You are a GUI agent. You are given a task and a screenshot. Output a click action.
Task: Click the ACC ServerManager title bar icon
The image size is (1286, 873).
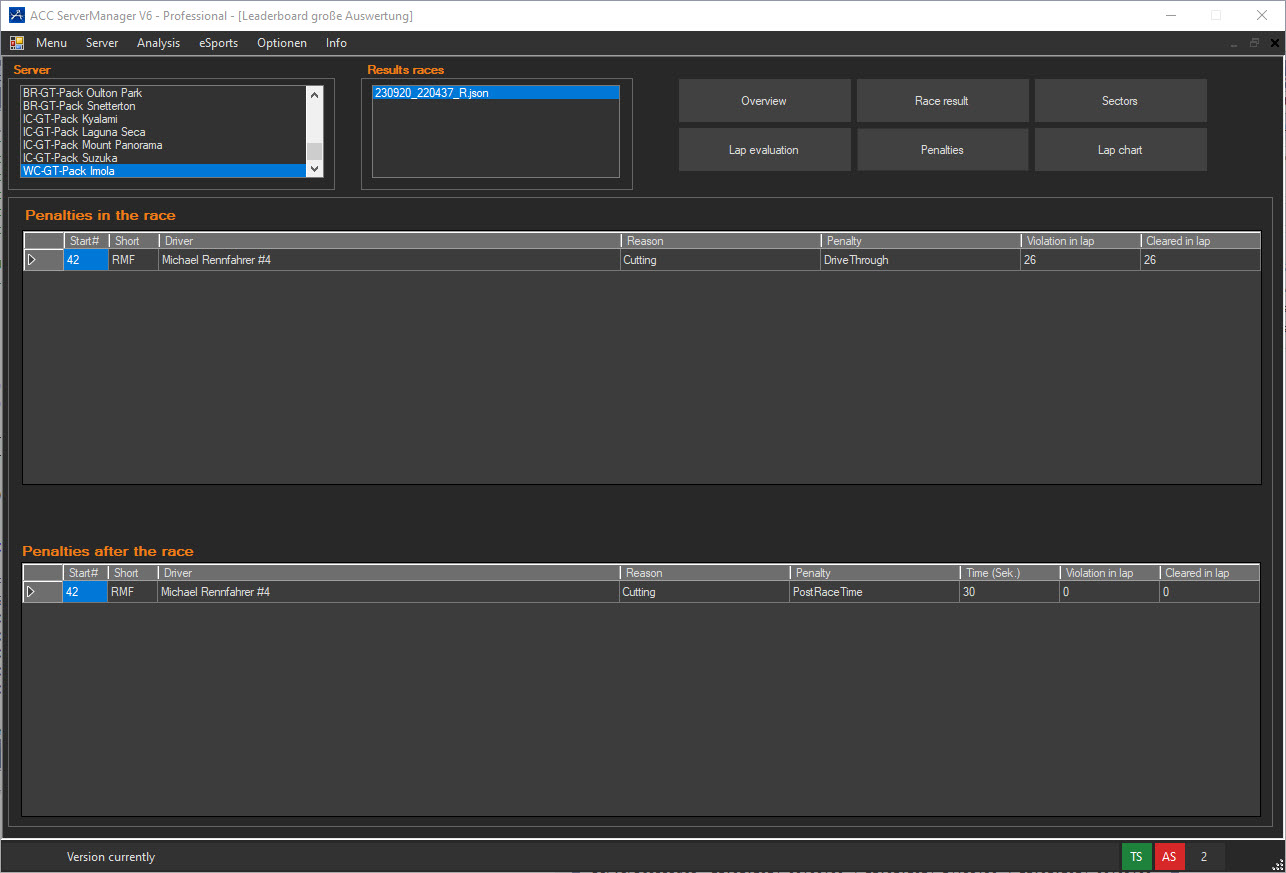[16, 15]
